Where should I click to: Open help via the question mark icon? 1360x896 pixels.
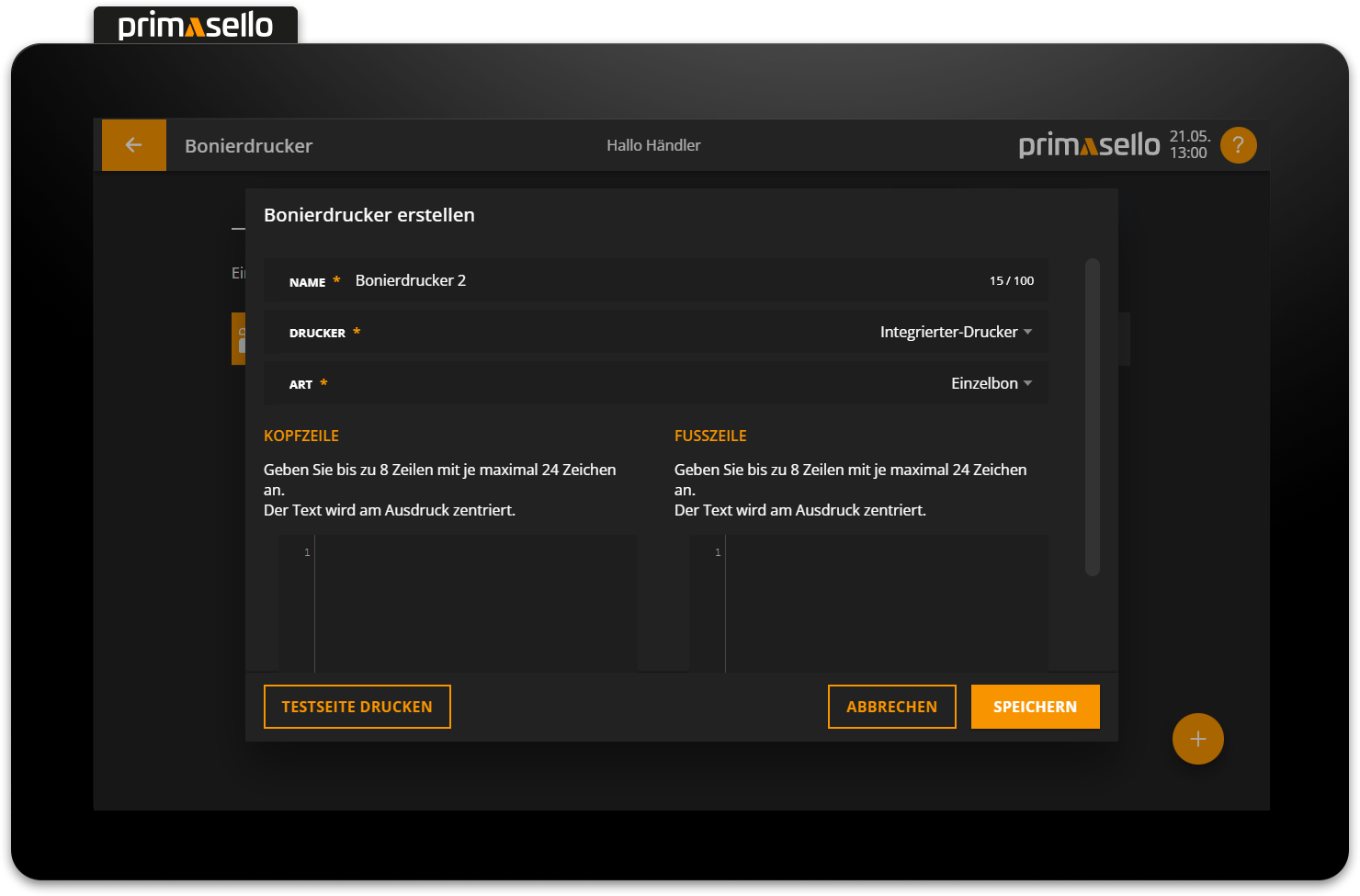tap(1238, 145)
